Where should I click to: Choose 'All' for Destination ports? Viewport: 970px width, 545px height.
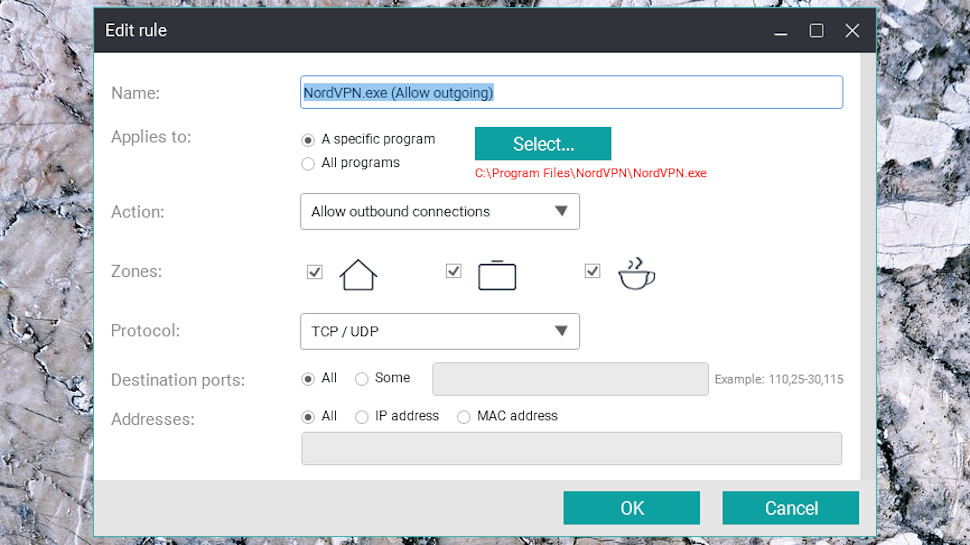pyautogui.click(x=308, y=379)
